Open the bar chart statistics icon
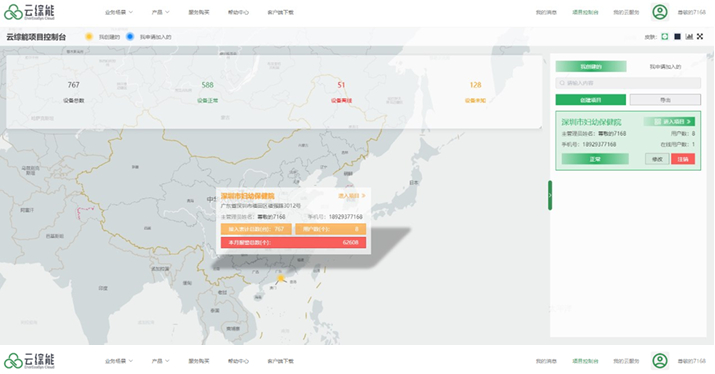 coord(689,36)
